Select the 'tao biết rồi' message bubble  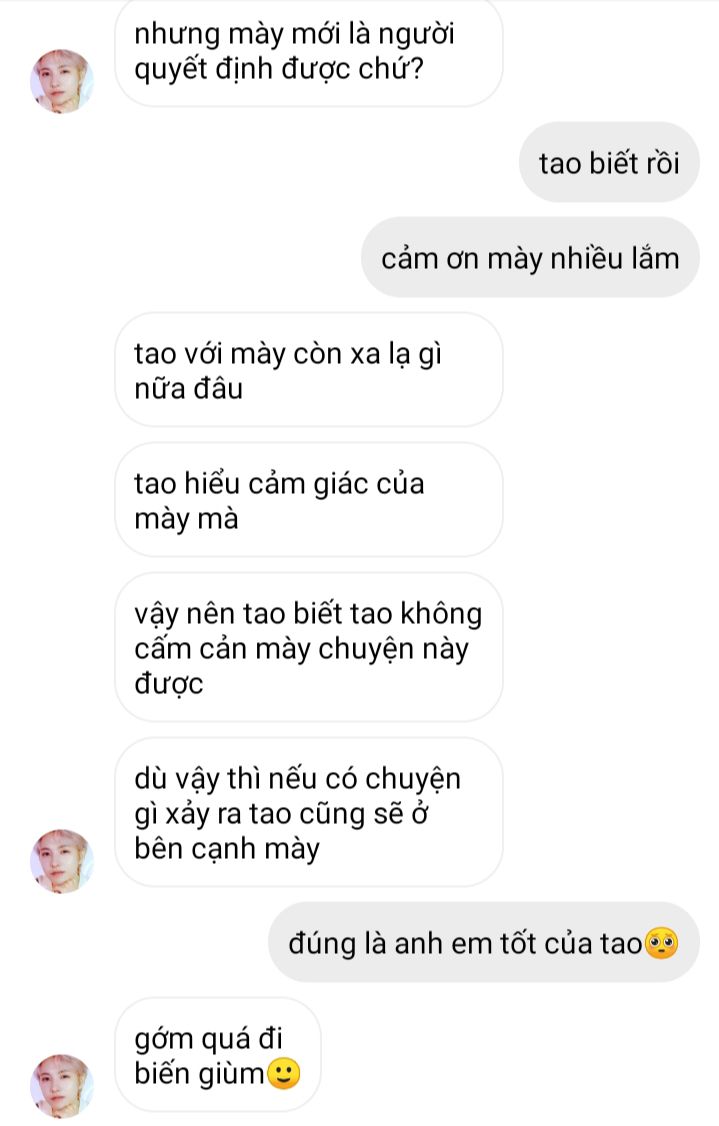tap(609, 162)
